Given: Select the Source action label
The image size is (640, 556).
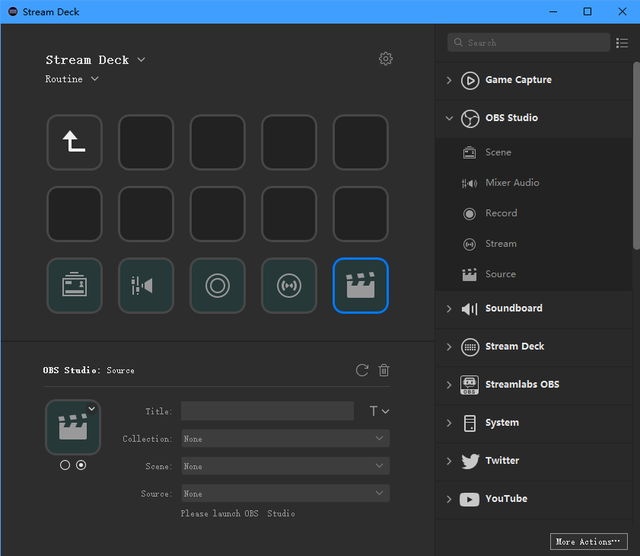Looking at the screenshot, I should coord(500,274).
